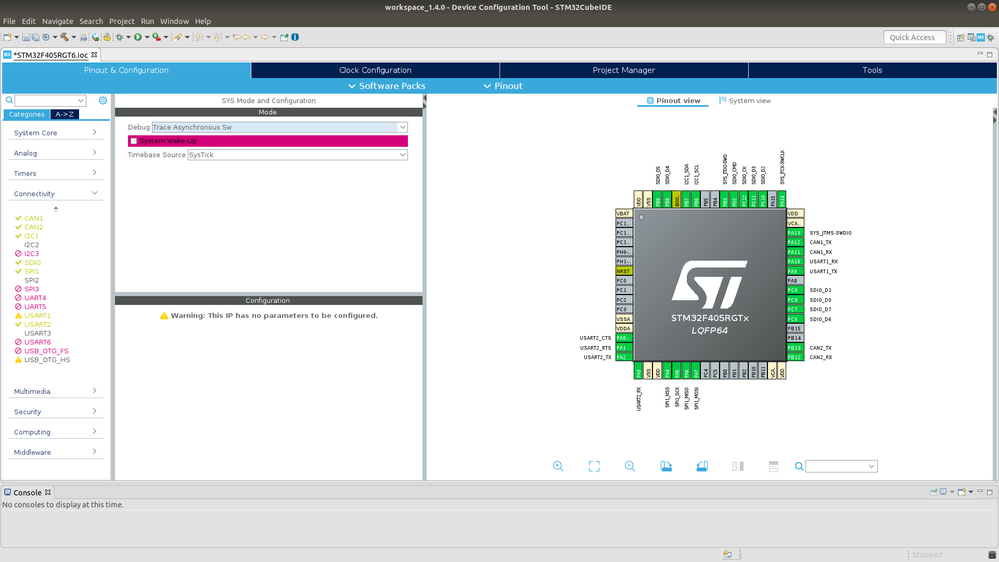Collapse the Connectivity category
Screen dimensions: 999x562
tap(55, 194)
